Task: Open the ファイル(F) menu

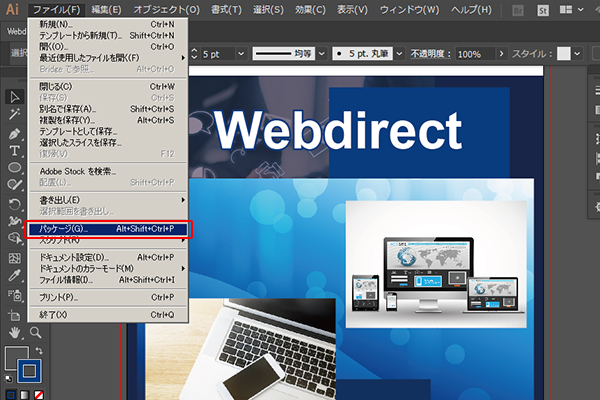Action: coord(56,10)
